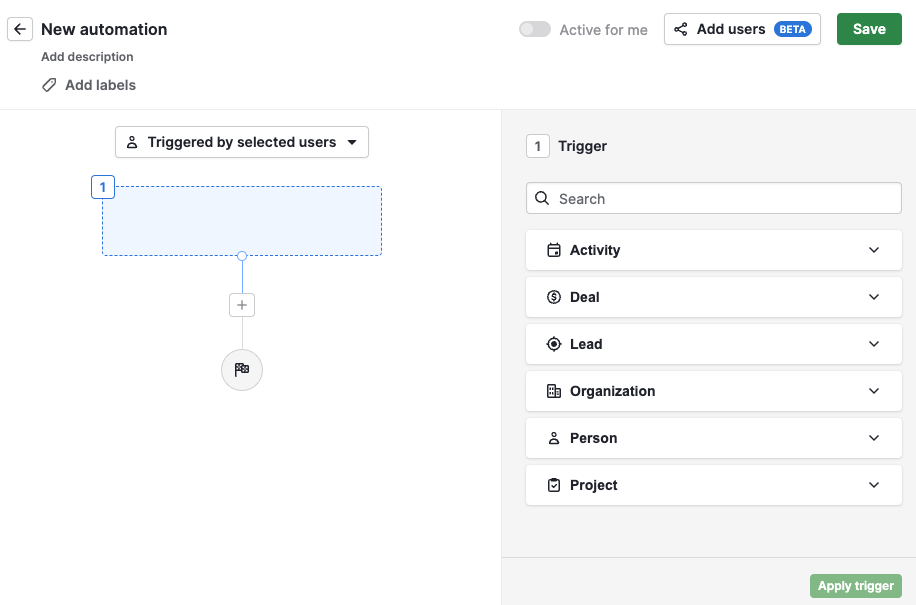
Task: Open the Triggered by selected users dropdown
Action: [241, 142]
